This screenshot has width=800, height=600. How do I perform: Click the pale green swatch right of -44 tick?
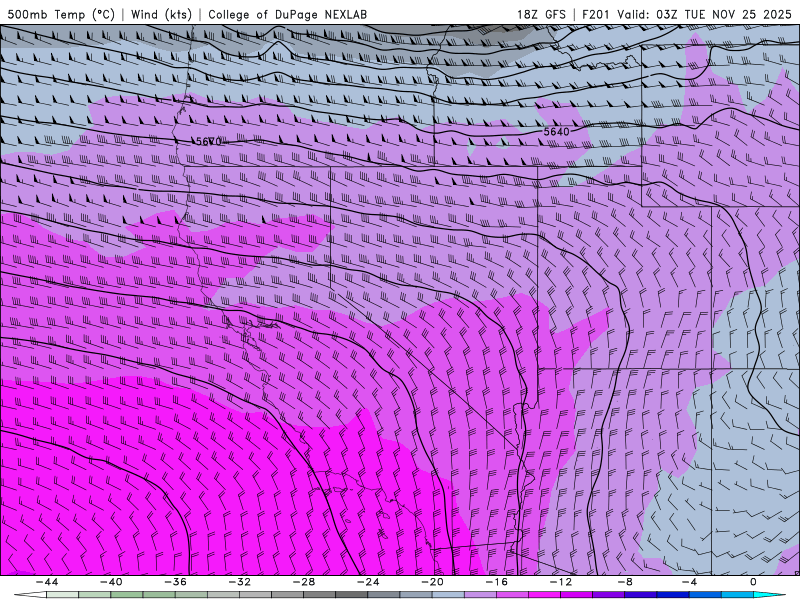[62, 595]
